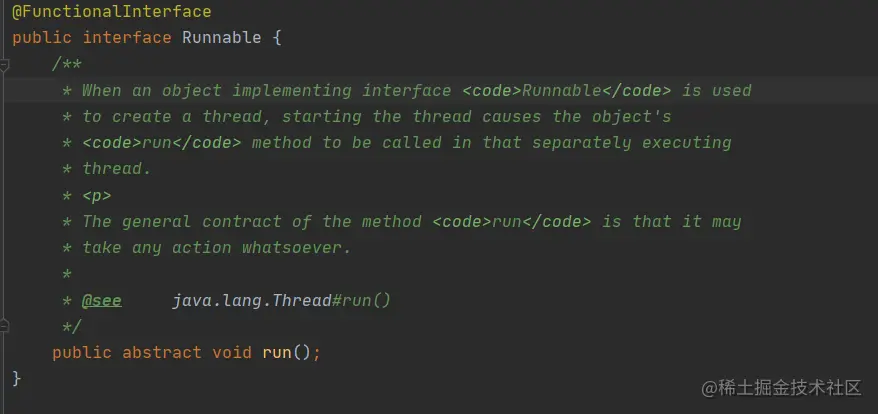This screenshot has height=414, width=878.
Task: Click the comment line reading thread.
Action: [x=117, y=169]
